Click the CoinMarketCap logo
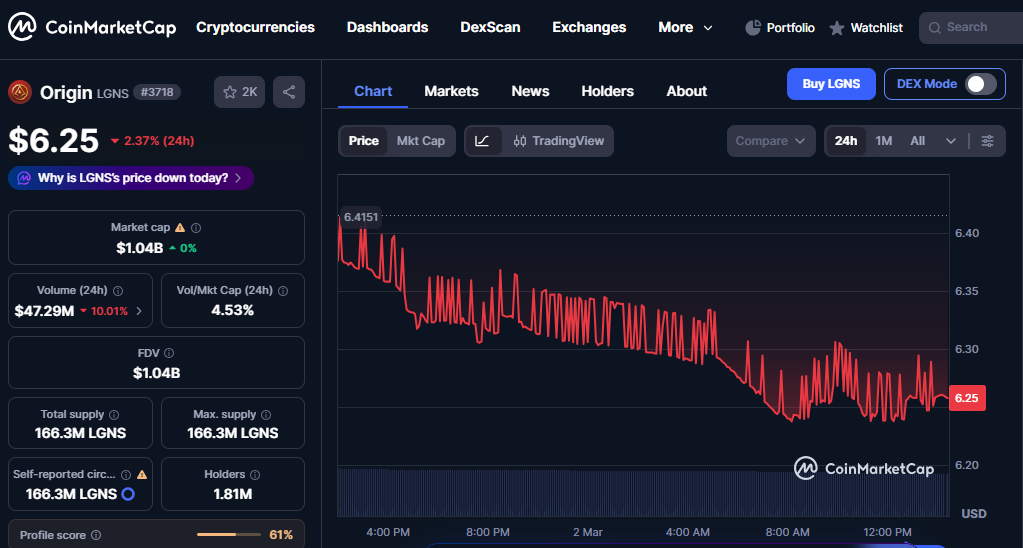This screenshot has width=1023, height=548. tap(92, 27)
